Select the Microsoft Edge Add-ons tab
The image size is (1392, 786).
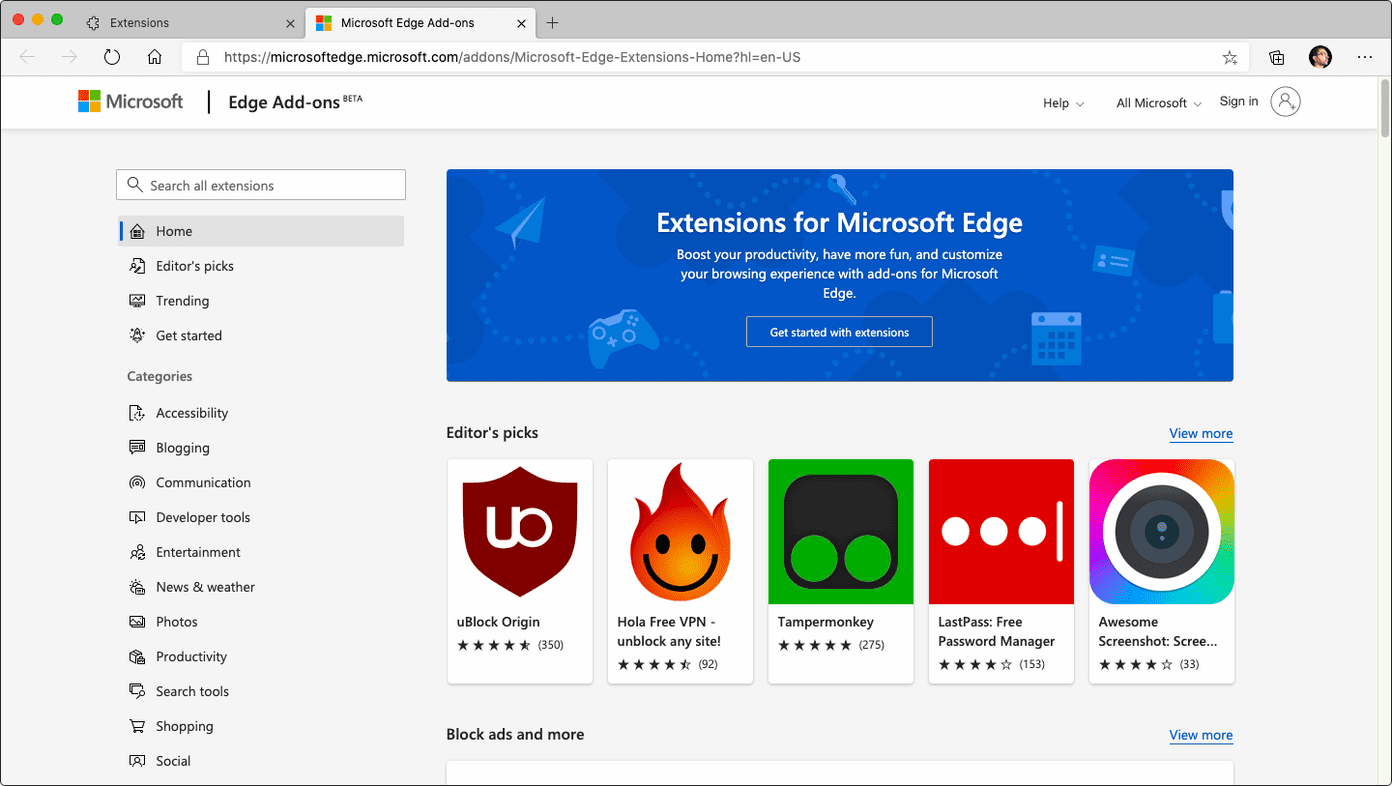coord(420,22)
